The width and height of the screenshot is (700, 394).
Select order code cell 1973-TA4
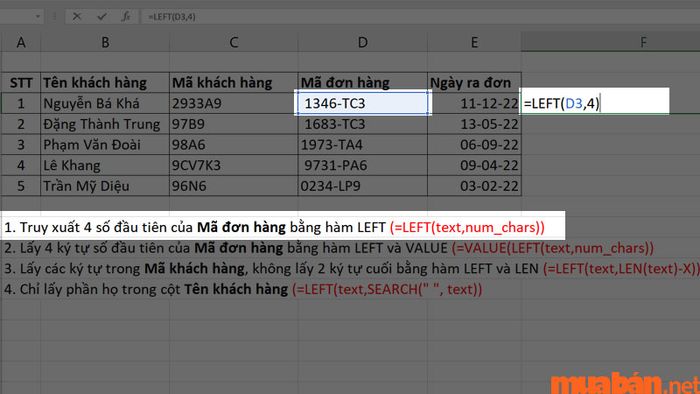coord(362,145)
